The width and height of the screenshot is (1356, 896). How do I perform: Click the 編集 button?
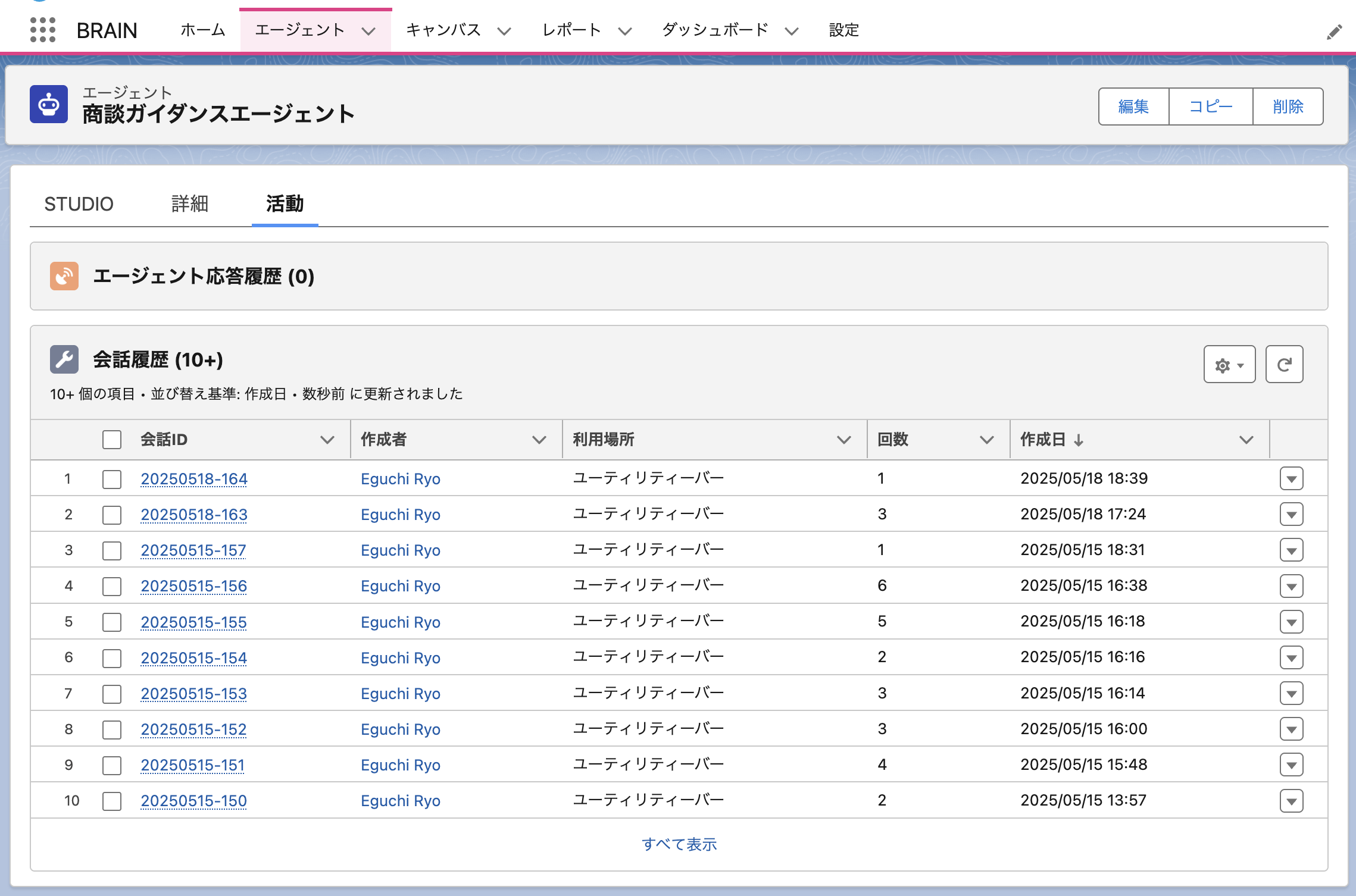(1133, 106)
